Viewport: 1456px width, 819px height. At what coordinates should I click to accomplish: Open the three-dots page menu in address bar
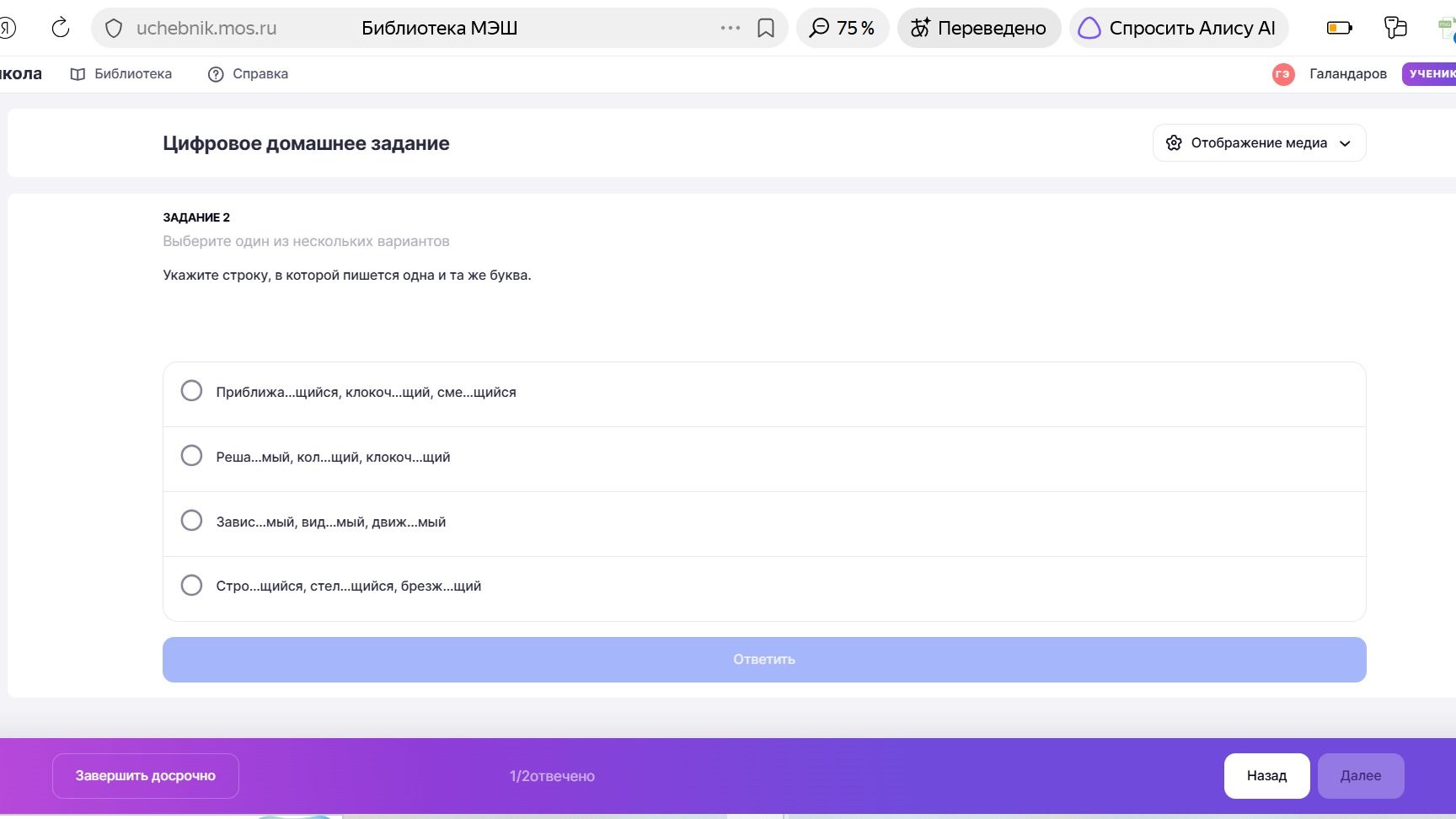pos(730,28)
